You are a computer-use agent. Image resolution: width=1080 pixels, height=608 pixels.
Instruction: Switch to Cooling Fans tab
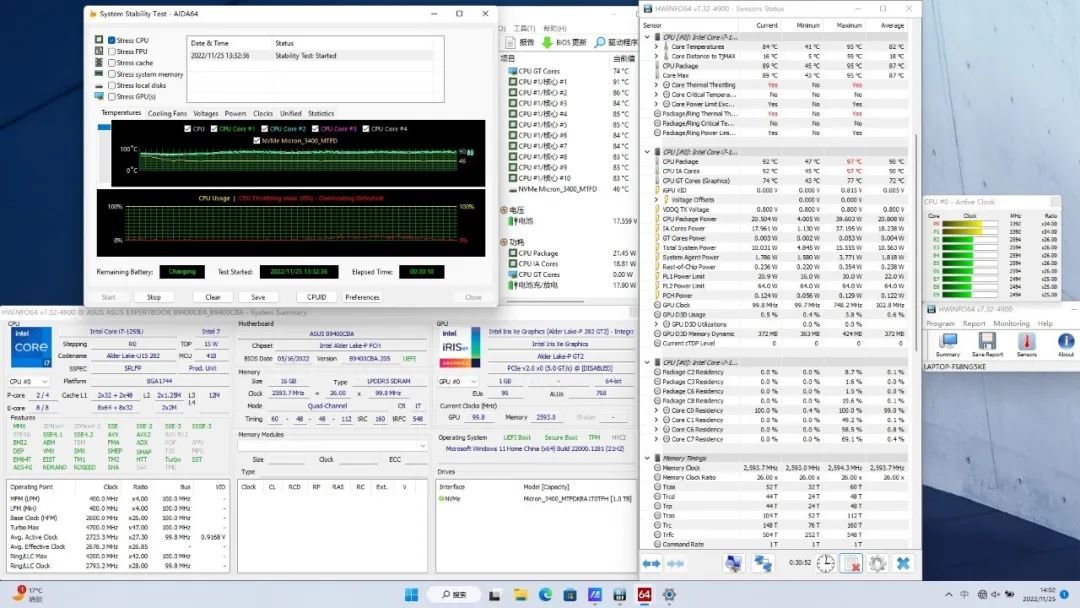click(167, 114)
